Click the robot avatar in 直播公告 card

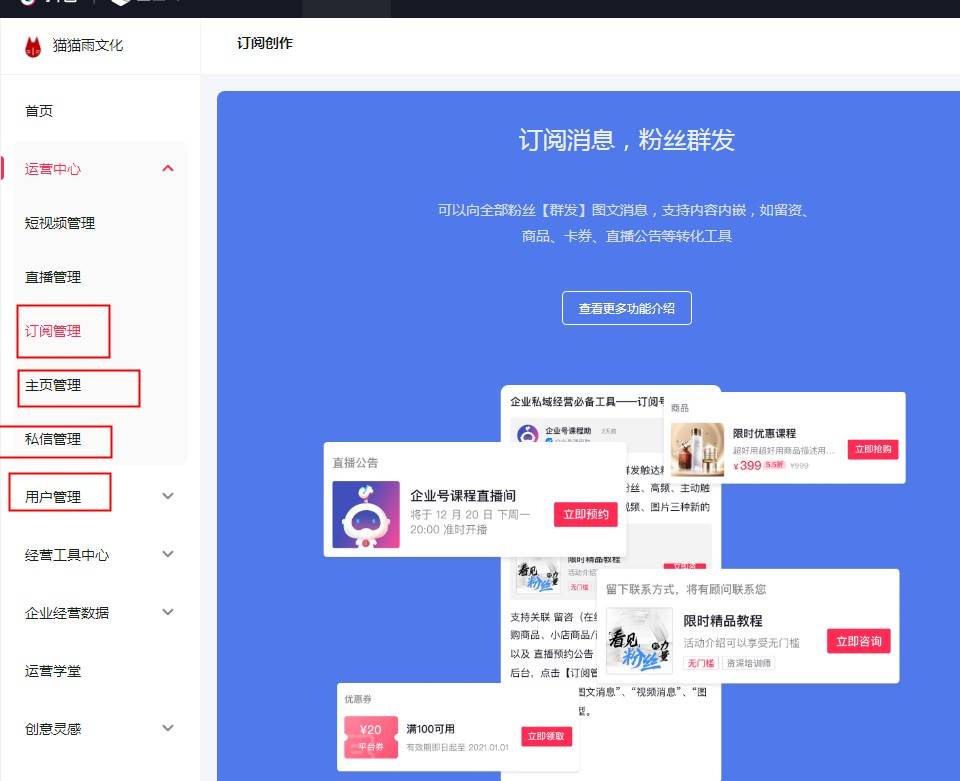366,515
